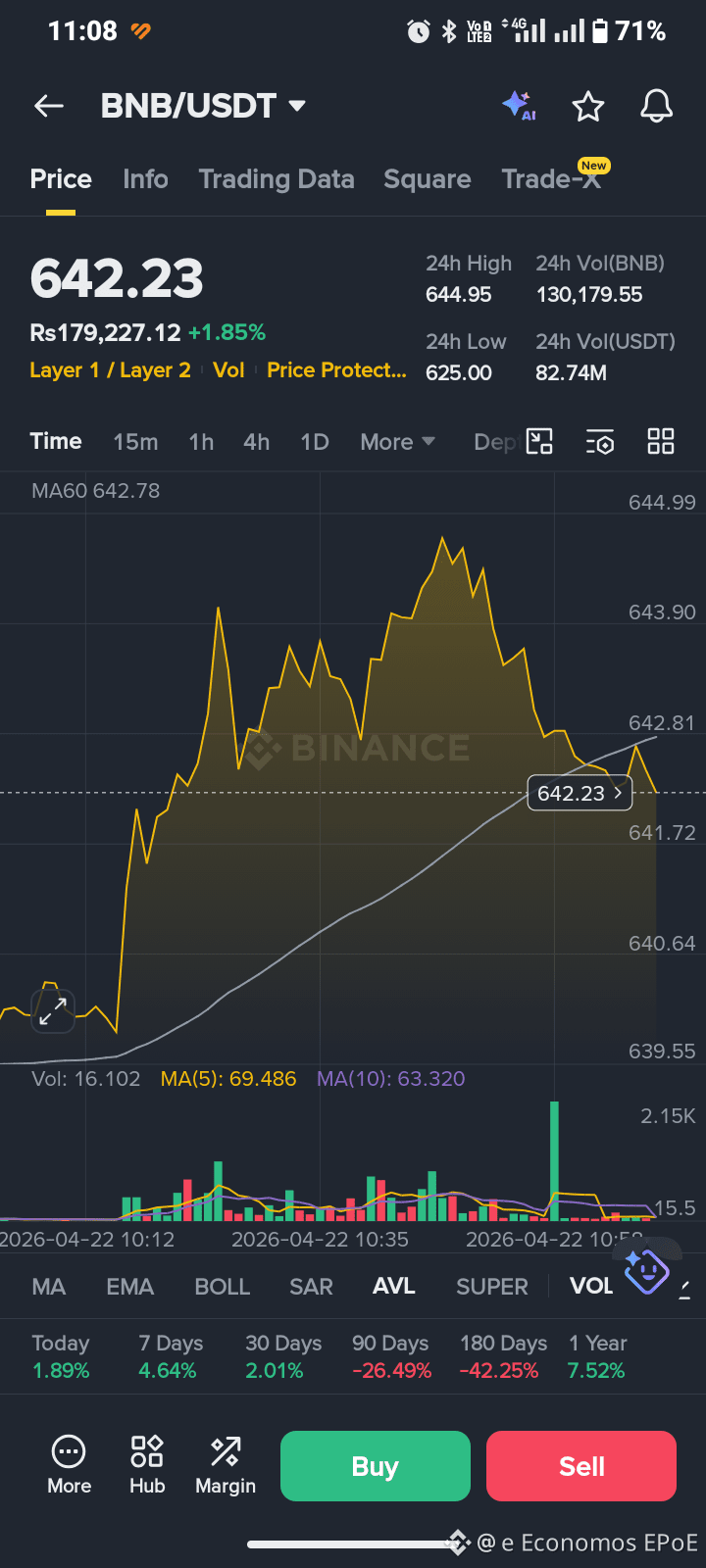Screen dimensions: 706x1568
Task: Toggle the BOLL indicator
Action: 223,1287
